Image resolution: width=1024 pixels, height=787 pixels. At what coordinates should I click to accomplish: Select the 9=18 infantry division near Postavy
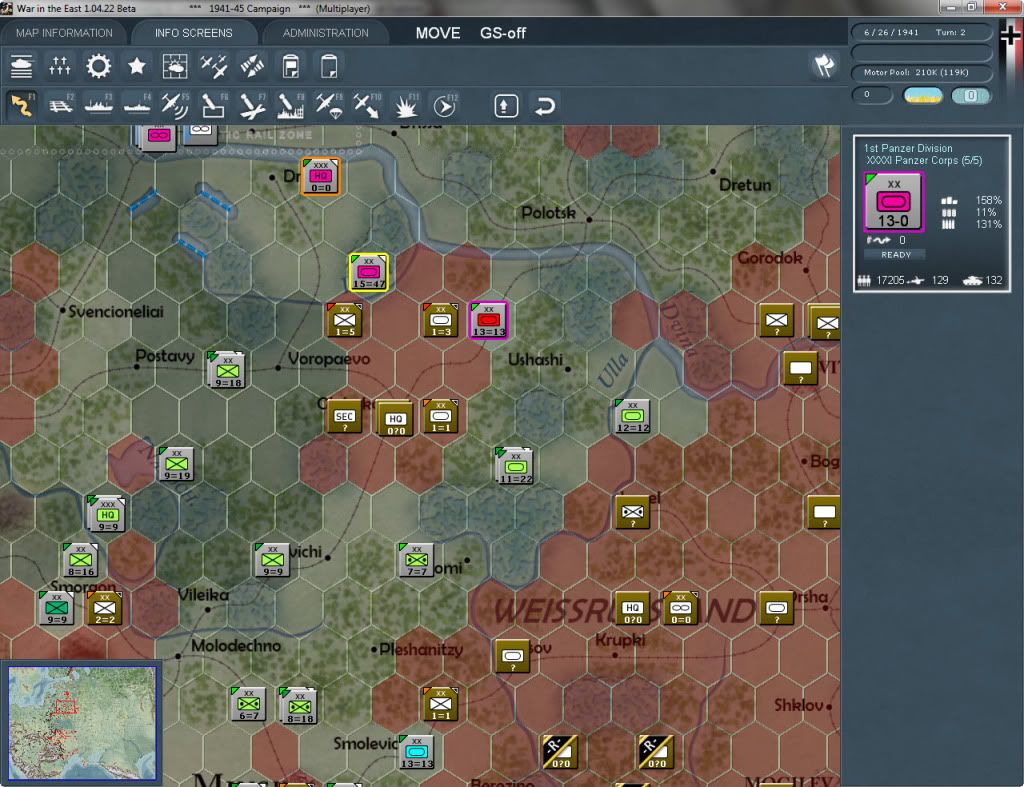227,370
